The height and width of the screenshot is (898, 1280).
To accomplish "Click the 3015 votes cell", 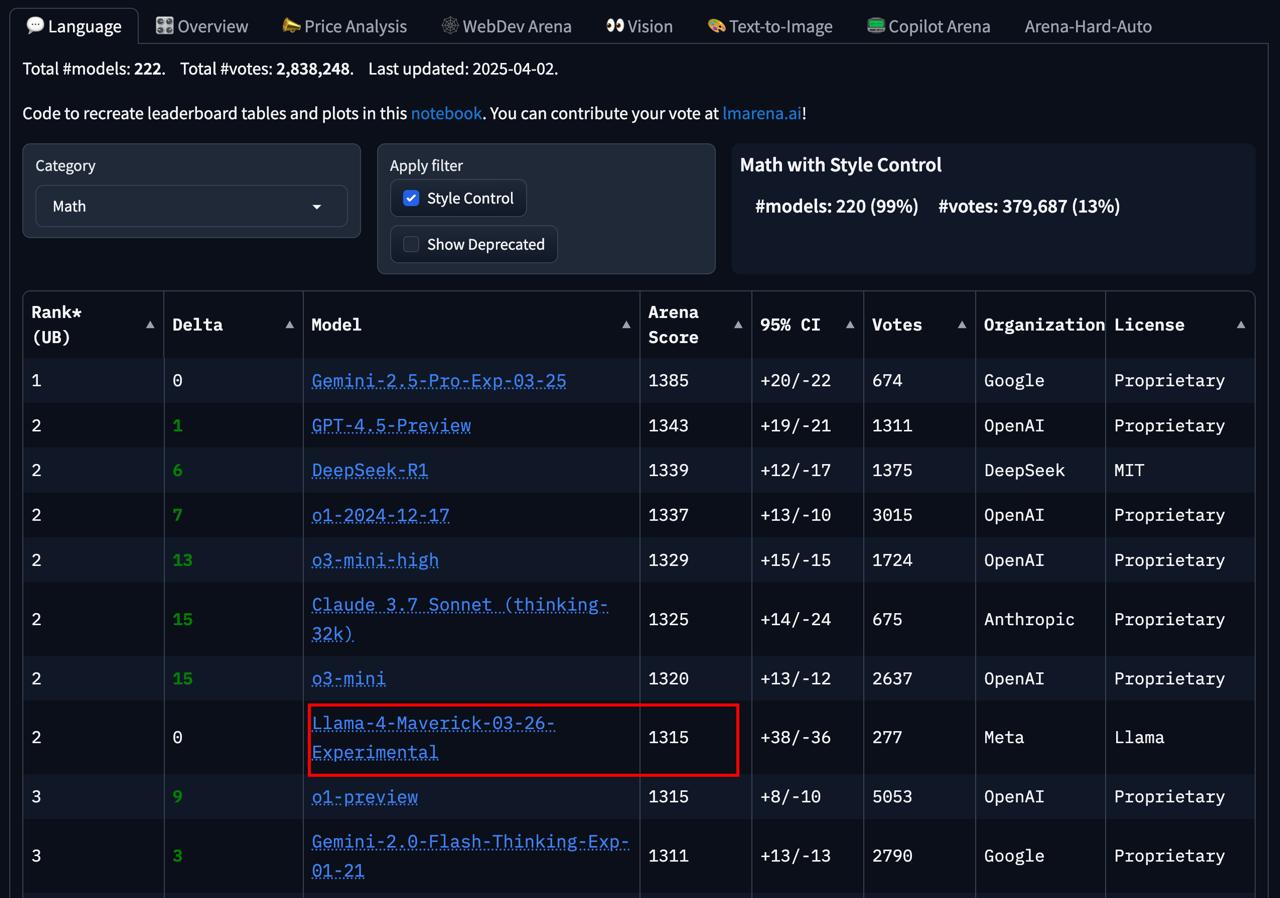I will 919,515.
